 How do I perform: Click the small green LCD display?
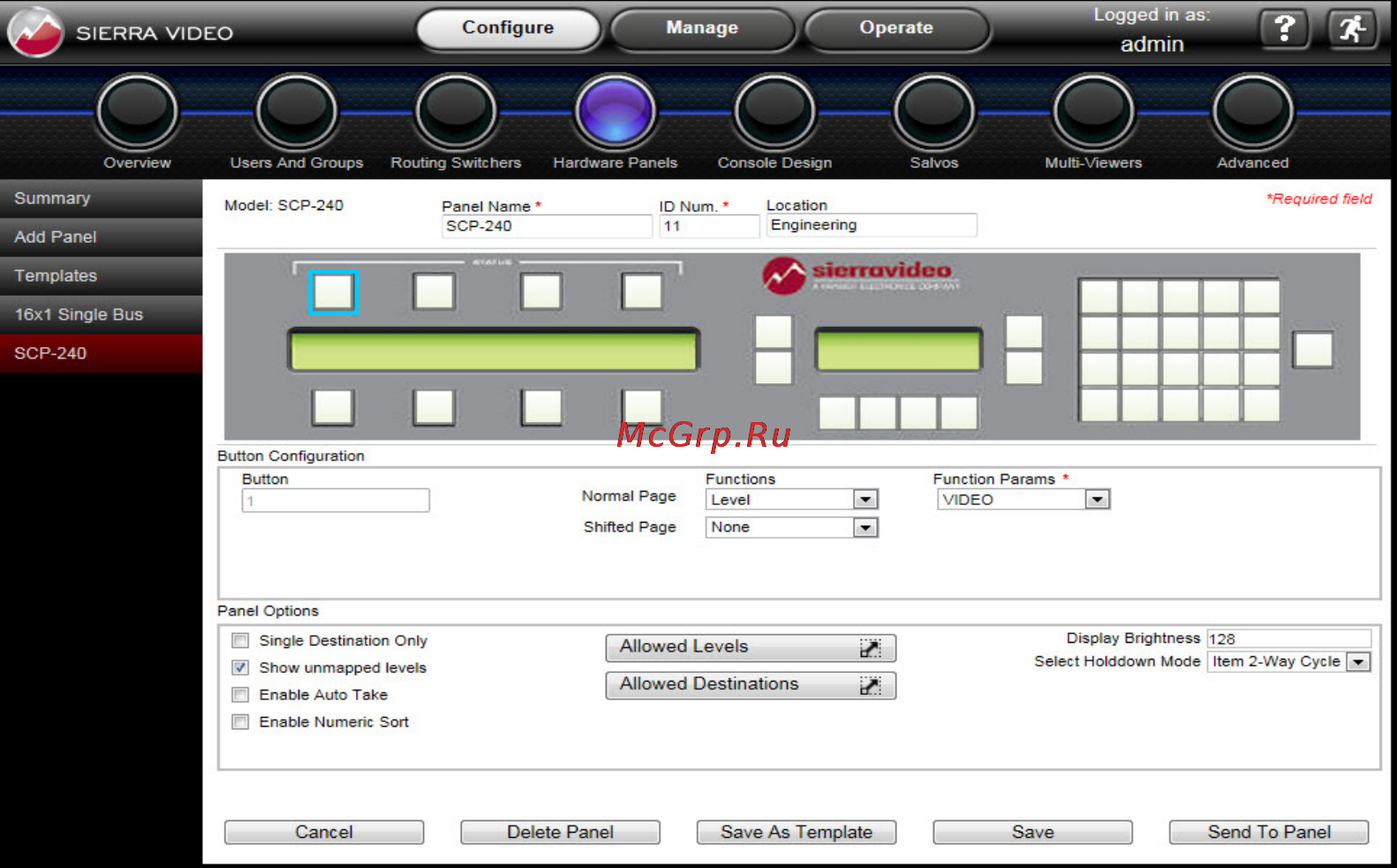point(898,351)
